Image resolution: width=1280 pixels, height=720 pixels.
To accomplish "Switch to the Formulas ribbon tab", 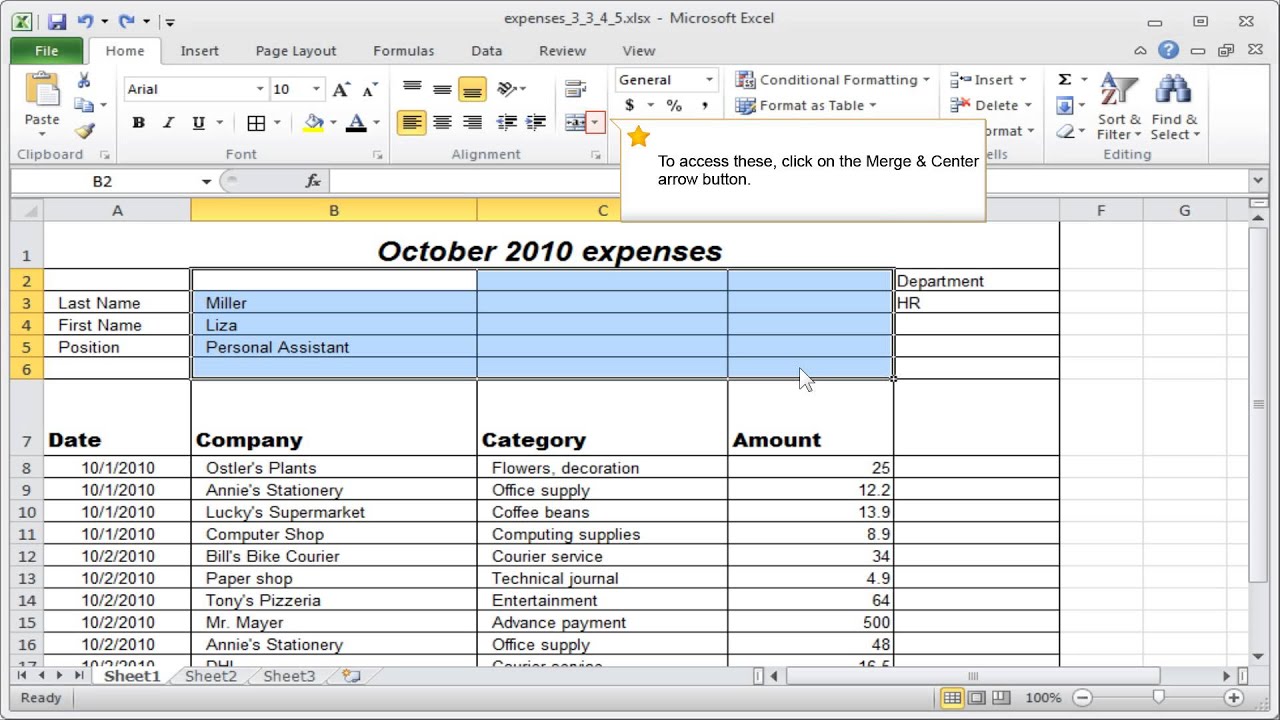I will pyautogui.click(x=403, y=51).
